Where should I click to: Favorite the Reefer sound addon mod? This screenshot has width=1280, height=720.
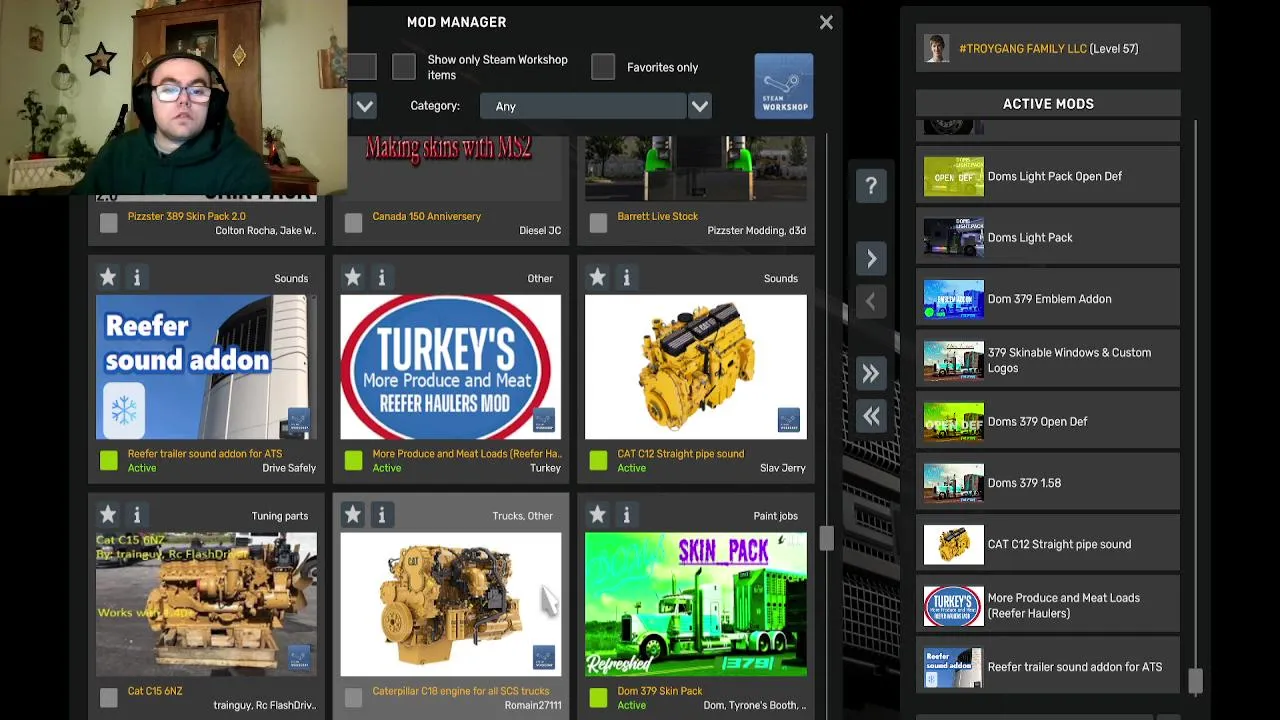pos(108,277)
